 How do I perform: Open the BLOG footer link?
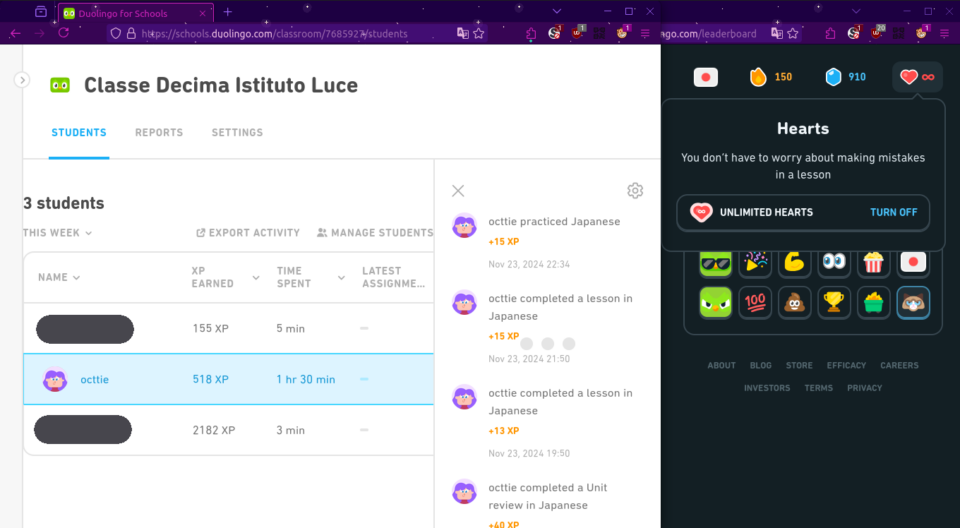[760, 365]
